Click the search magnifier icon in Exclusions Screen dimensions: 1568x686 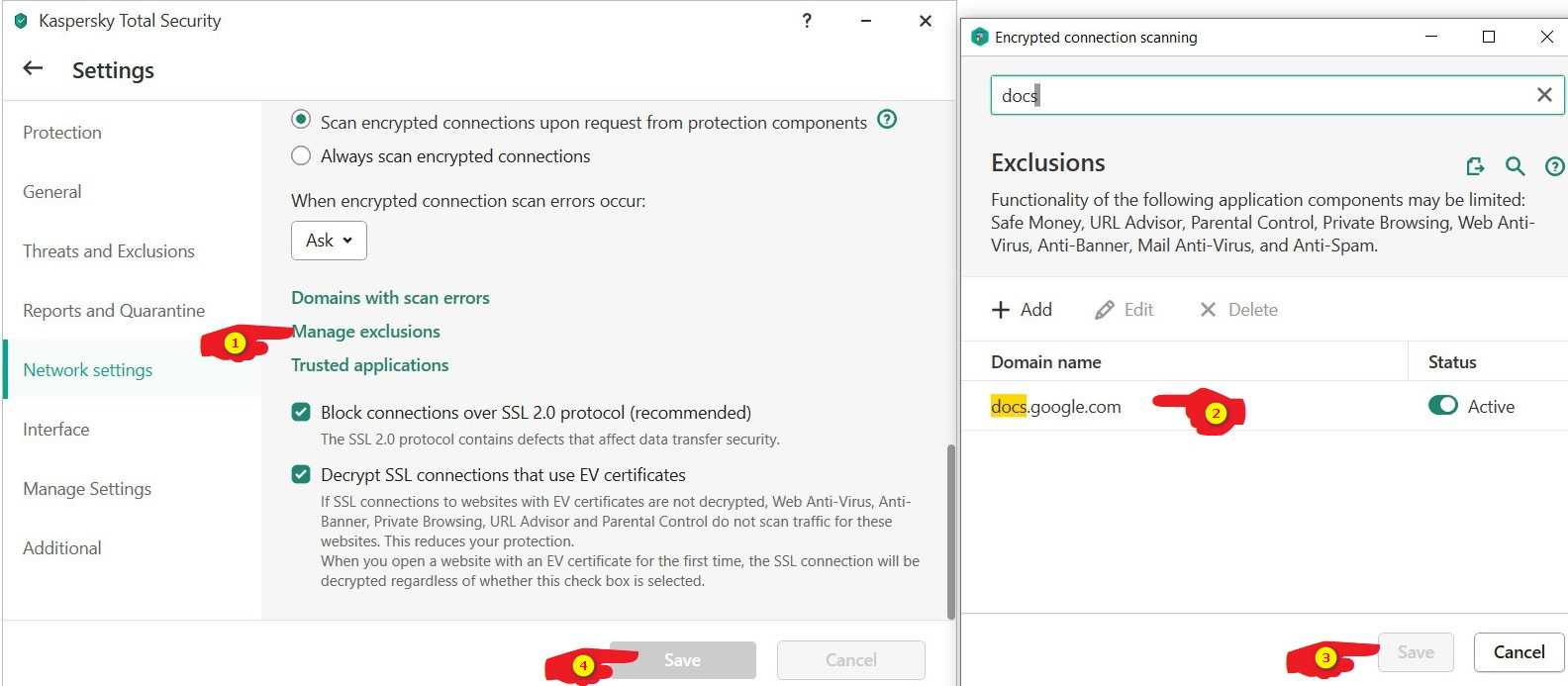click(1515, 166)
